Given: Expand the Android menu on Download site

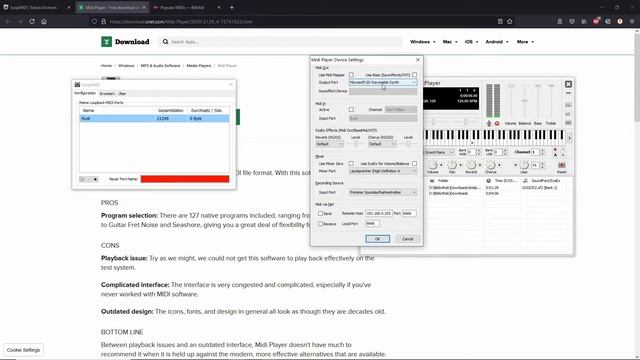Looking at the screenshot, I should (497, 42).
